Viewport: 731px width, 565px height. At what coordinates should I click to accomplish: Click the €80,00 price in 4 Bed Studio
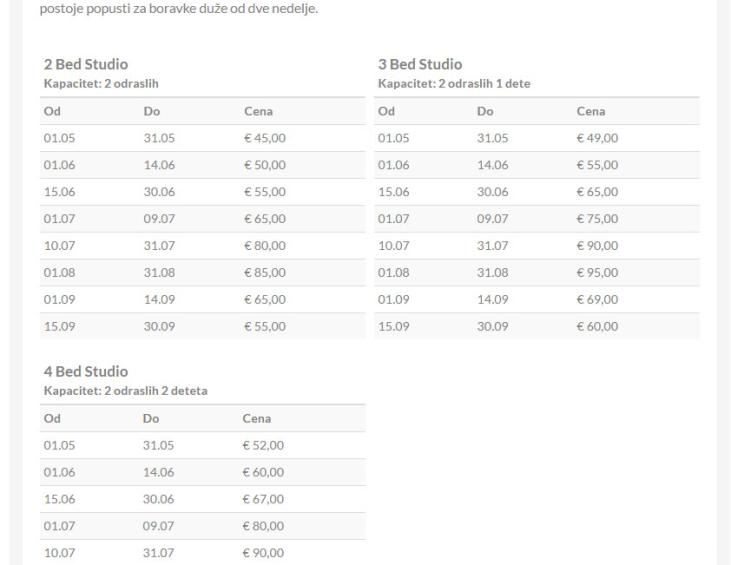tap(264, 526)
